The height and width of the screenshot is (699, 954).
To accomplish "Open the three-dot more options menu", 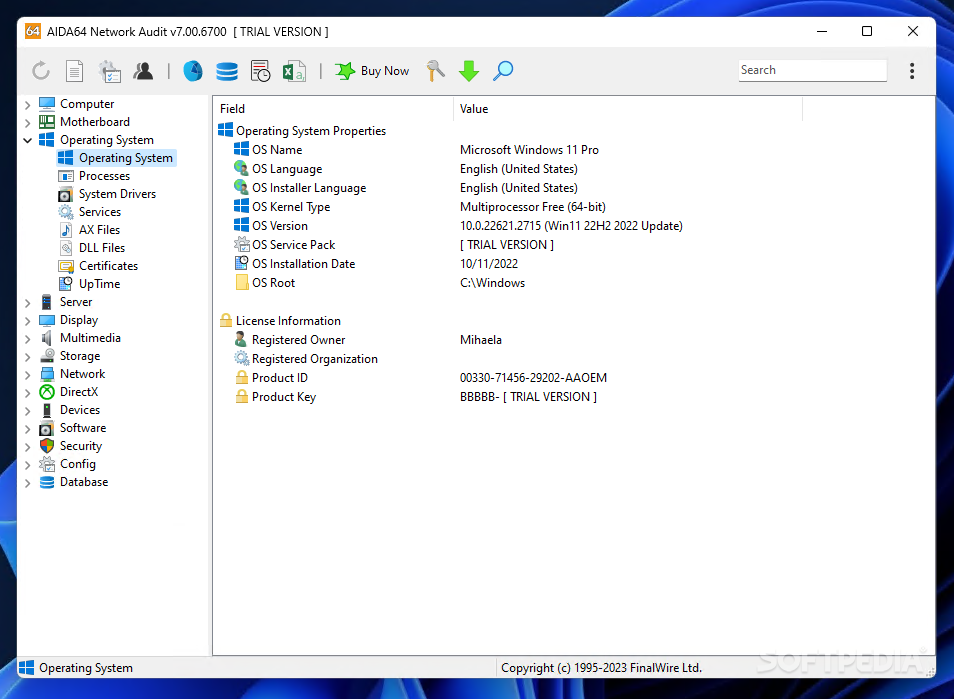I will [911, 71].
